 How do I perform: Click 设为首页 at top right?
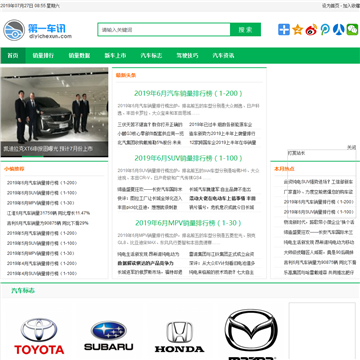tap(330, 6)
